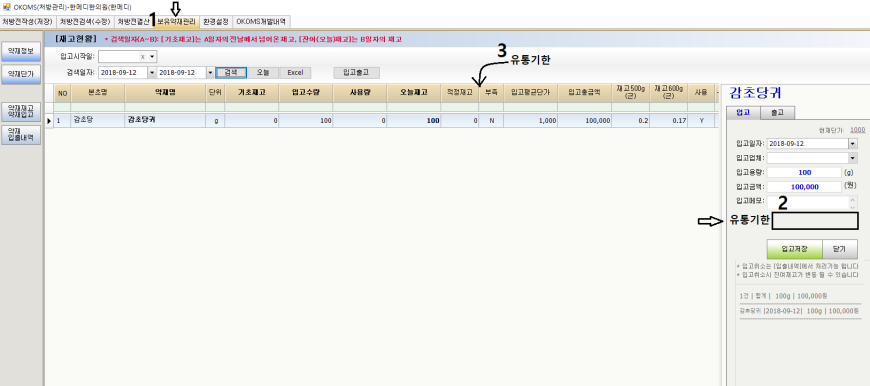Click the 오늘 button
The width and height of the screenshot is (870, 386).
(262, 73)
